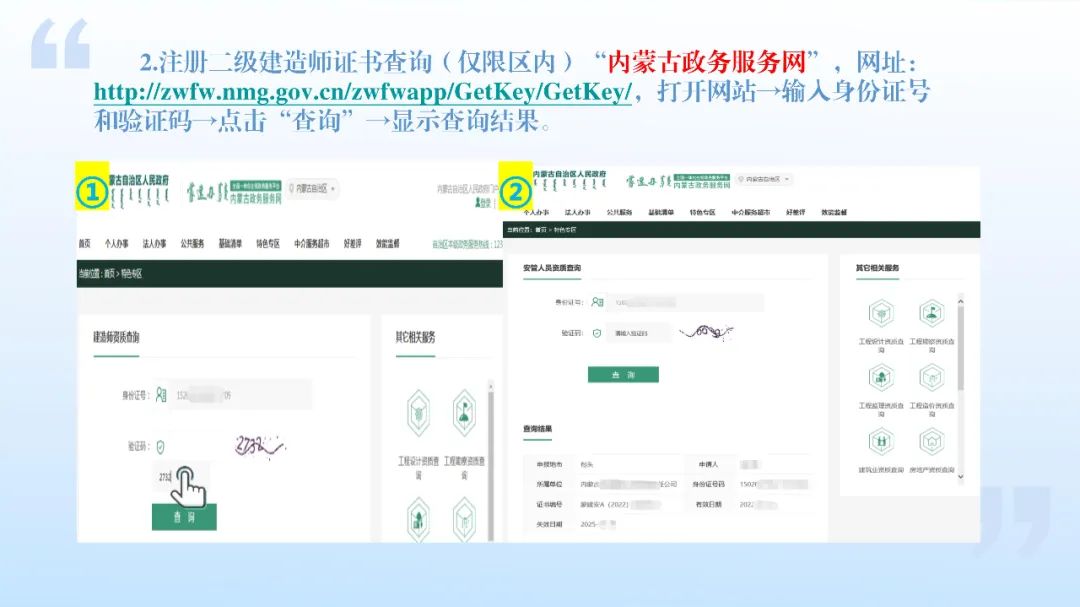Expand the 内蒙古自治区 region dropdown in screenshot 2
The width and height of the screenshot is (1080, 607).
764,179
